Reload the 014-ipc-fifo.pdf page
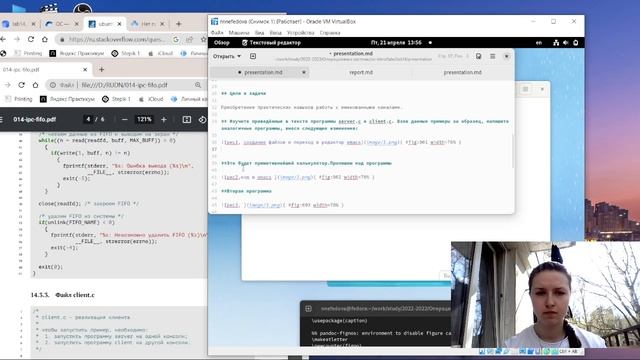The height and width of the screenshot is (360, 640). pyautogui.click(x=21, y=85)
